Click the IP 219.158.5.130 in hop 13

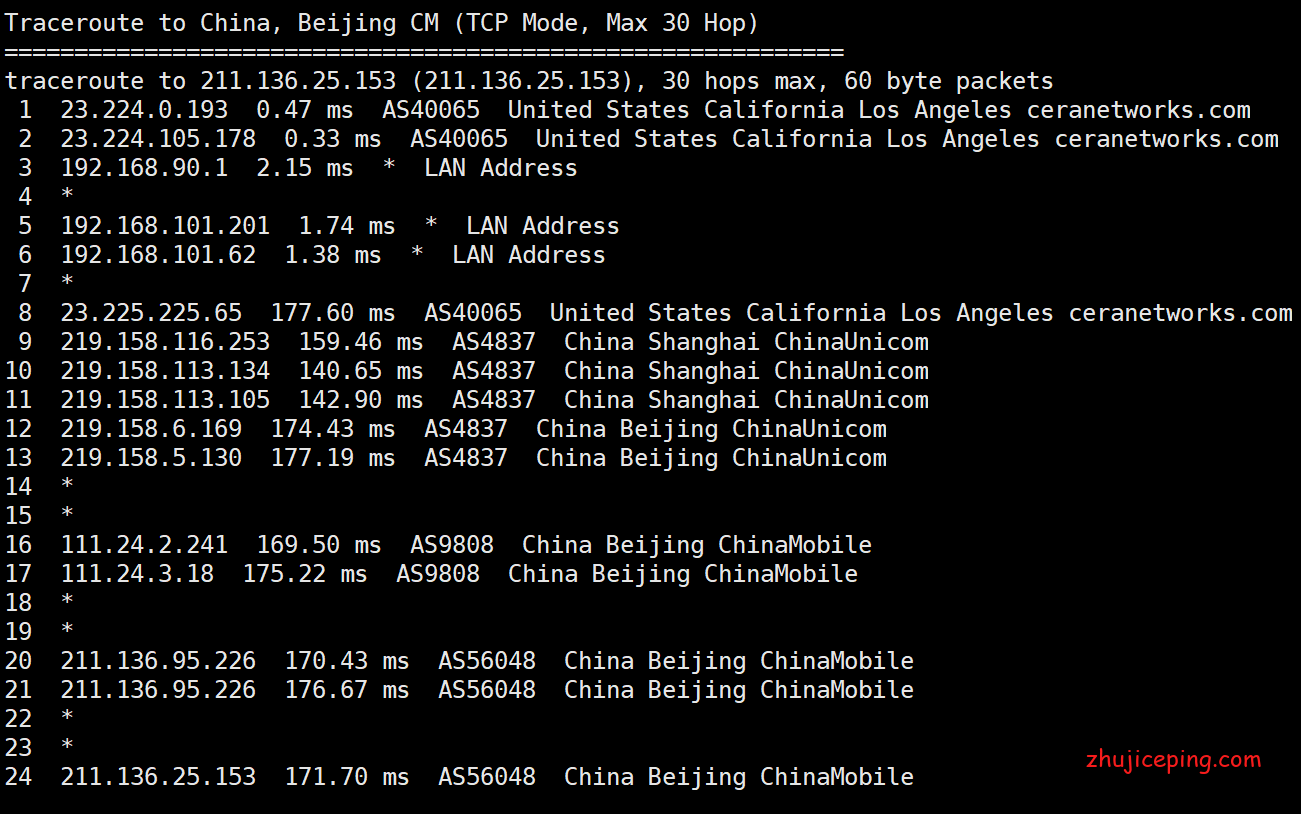click(x=151, y=458)
